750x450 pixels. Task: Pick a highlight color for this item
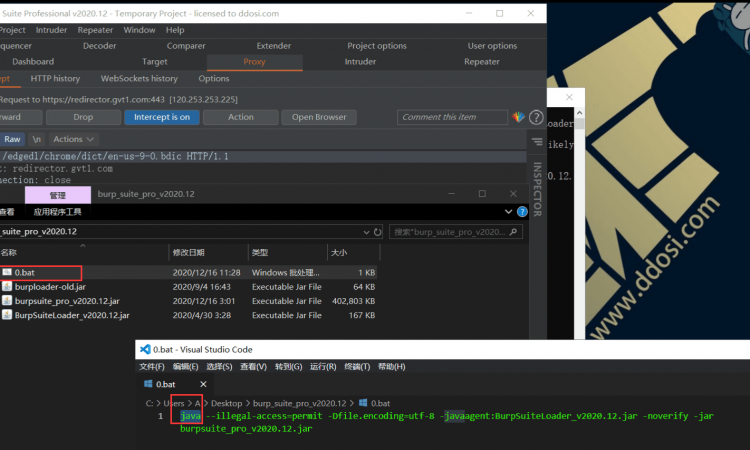(x=518, y=117)
